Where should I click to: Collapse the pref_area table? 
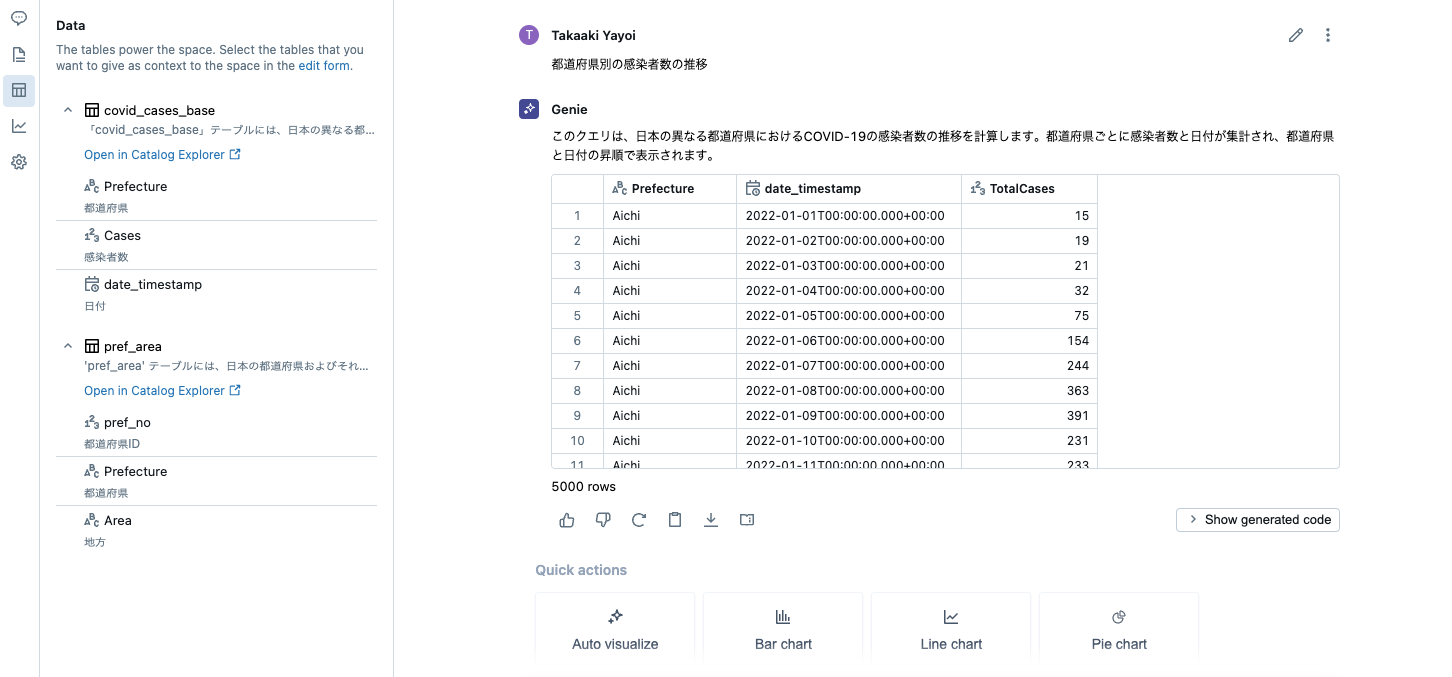click(67, 346)
